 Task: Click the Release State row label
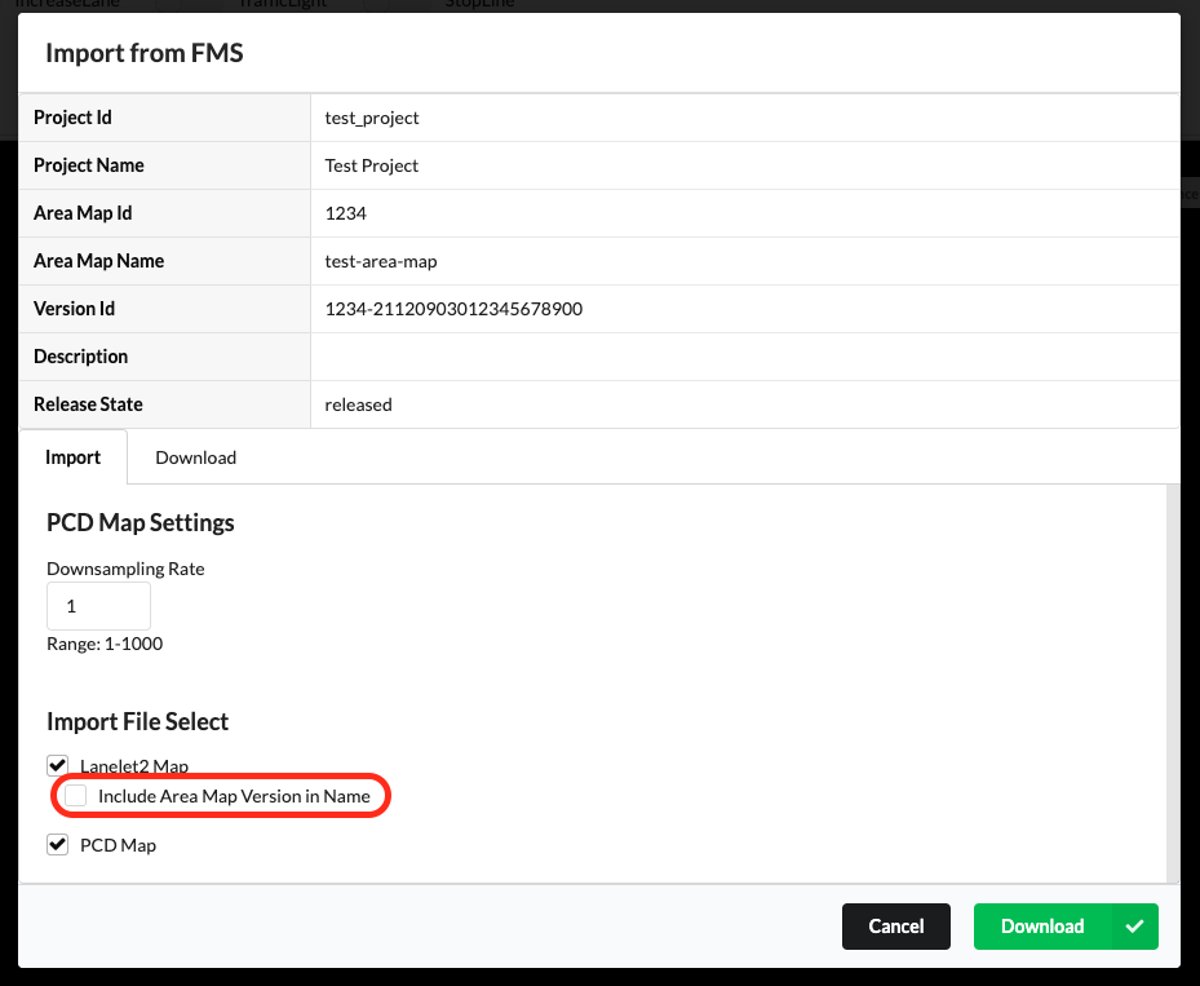(x=88, y=405)
